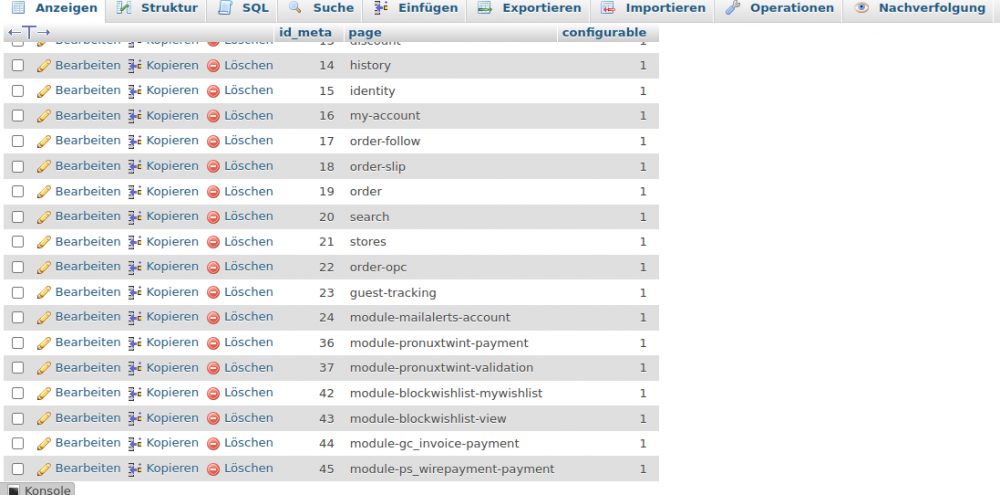This screenshot has width=1000, height=495.
Task: Switch to the Exportieren tab
Action: tap(529, 9)
